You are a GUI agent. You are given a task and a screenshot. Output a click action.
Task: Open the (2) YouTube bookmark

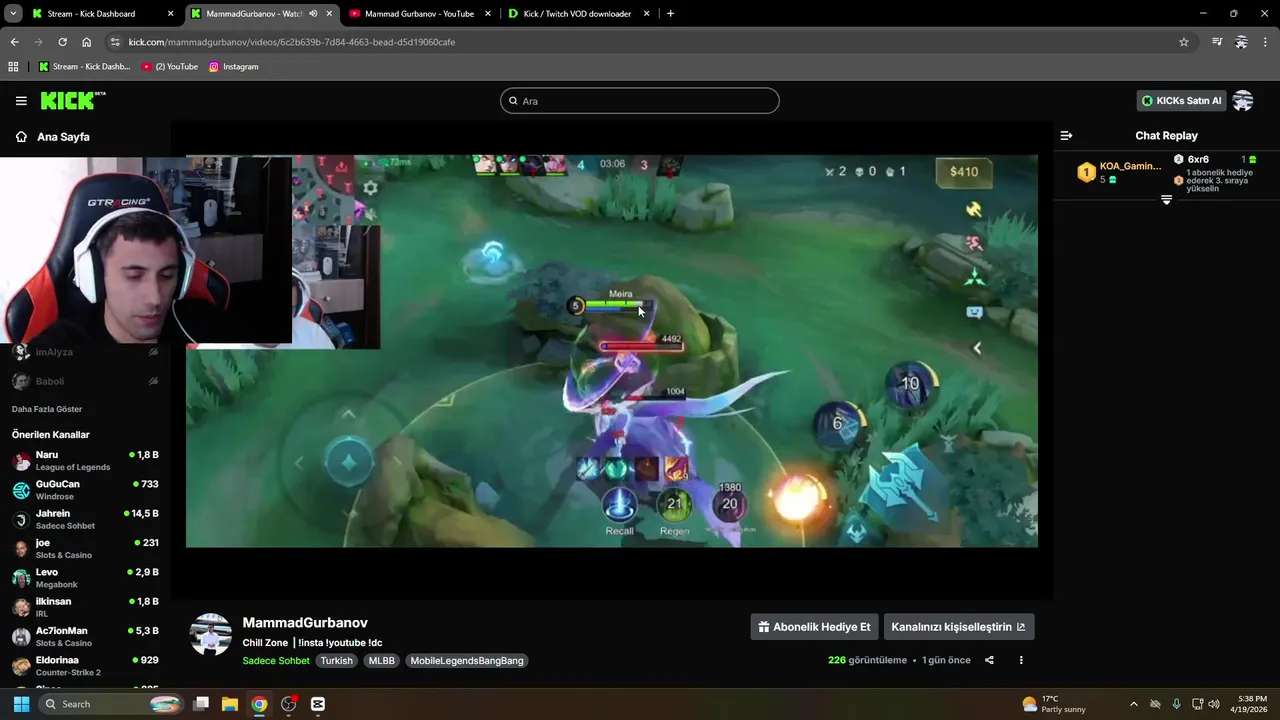(169, 67)
